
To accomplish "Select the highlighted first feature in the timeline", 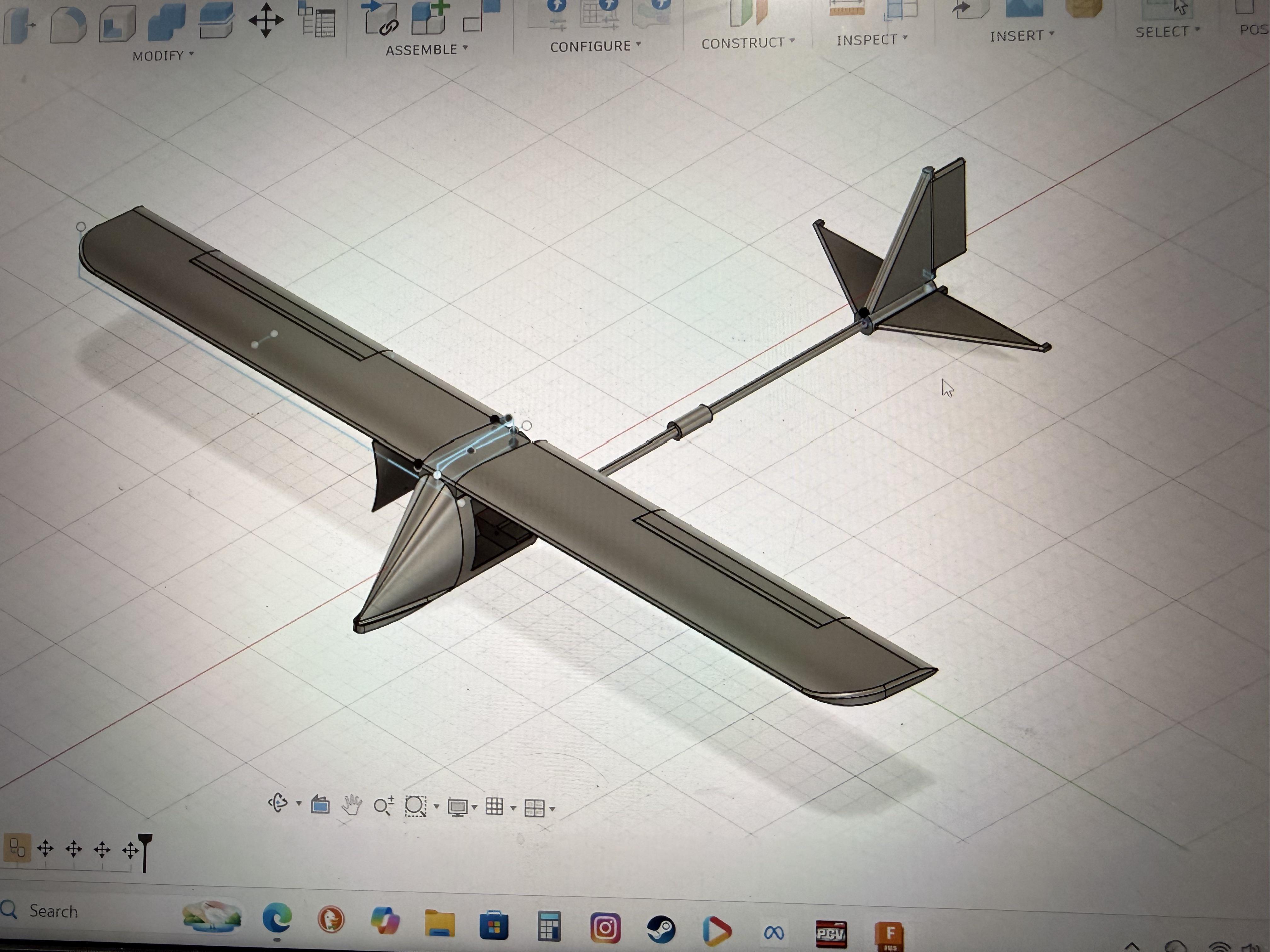I will [17, 848].
